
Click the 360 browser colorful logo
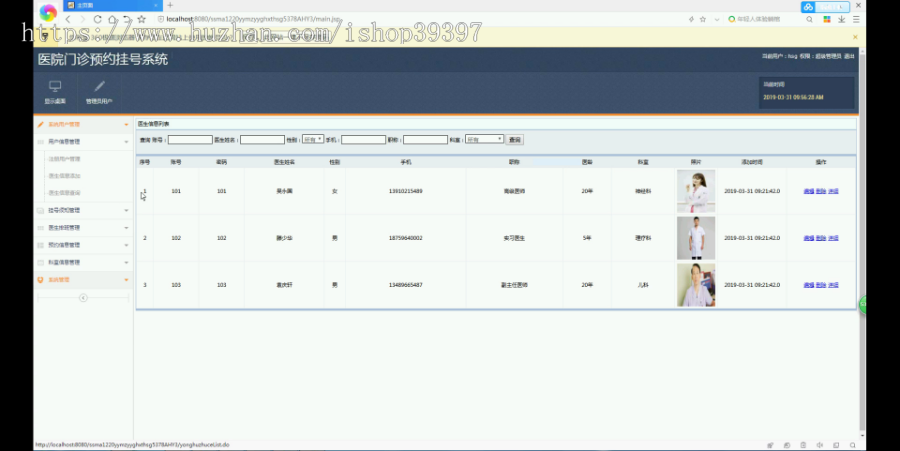coord(48,12)
